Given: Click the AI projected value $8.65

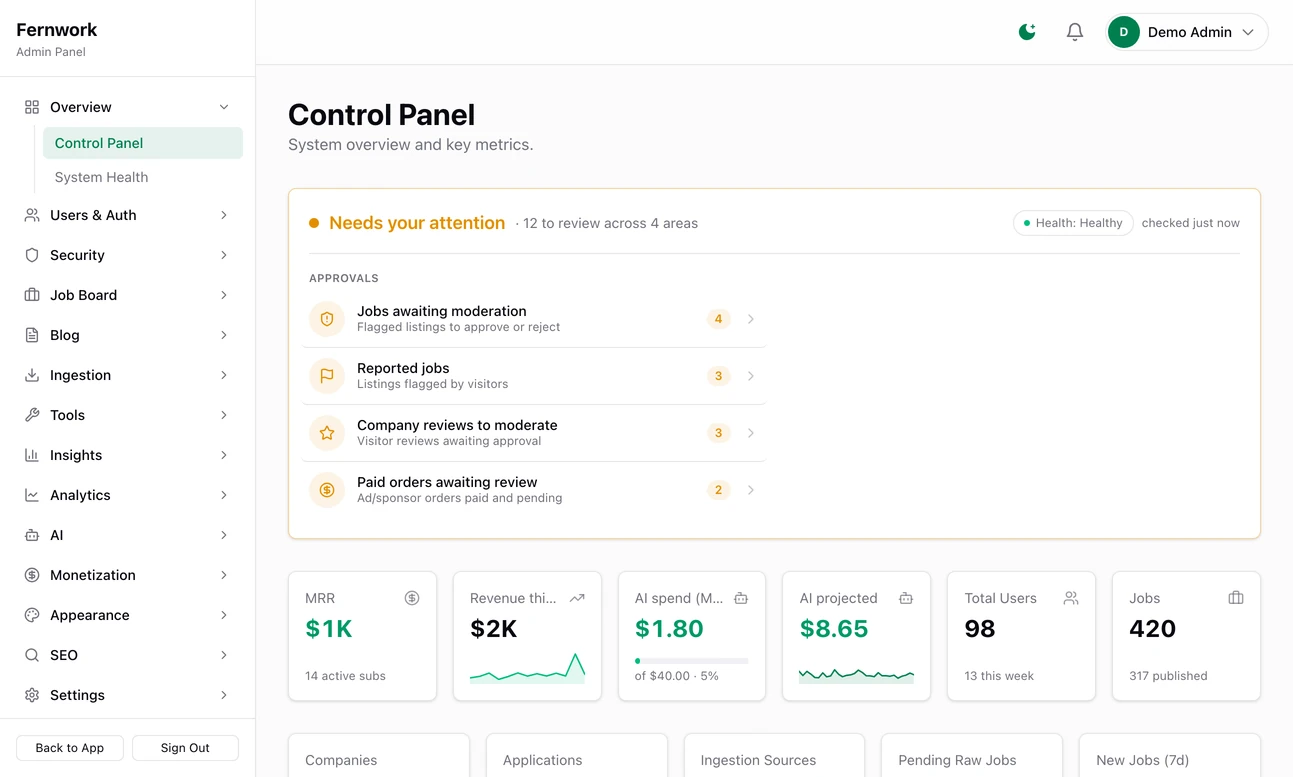Looking at the screenshot, I should (834, 629).
